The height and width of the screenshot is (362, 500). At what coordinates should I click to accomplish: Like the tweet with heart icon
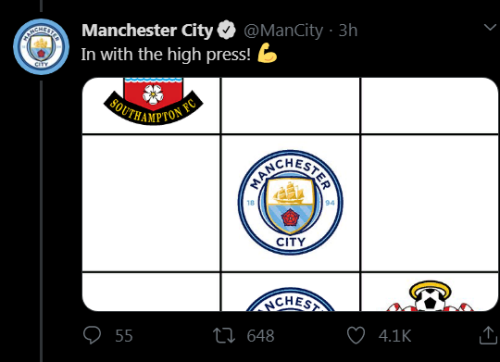[x=356, y=335]
